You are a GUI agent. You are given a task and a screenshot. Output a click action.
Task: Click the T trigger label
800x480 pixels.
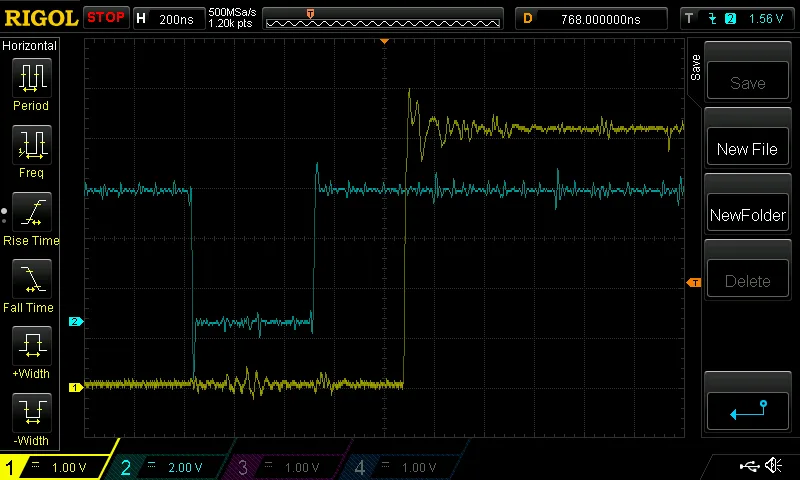click(689, 19)
